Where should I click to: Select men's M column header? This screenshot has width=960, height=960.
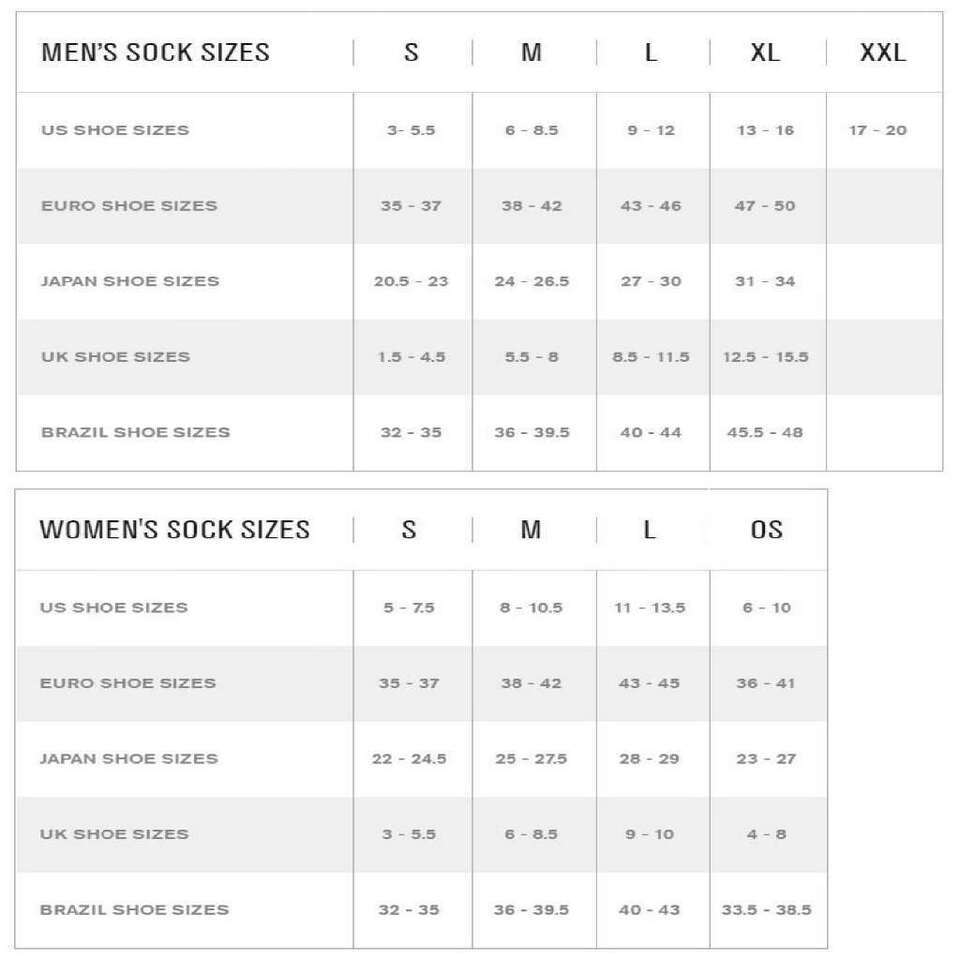click(531, 53)
